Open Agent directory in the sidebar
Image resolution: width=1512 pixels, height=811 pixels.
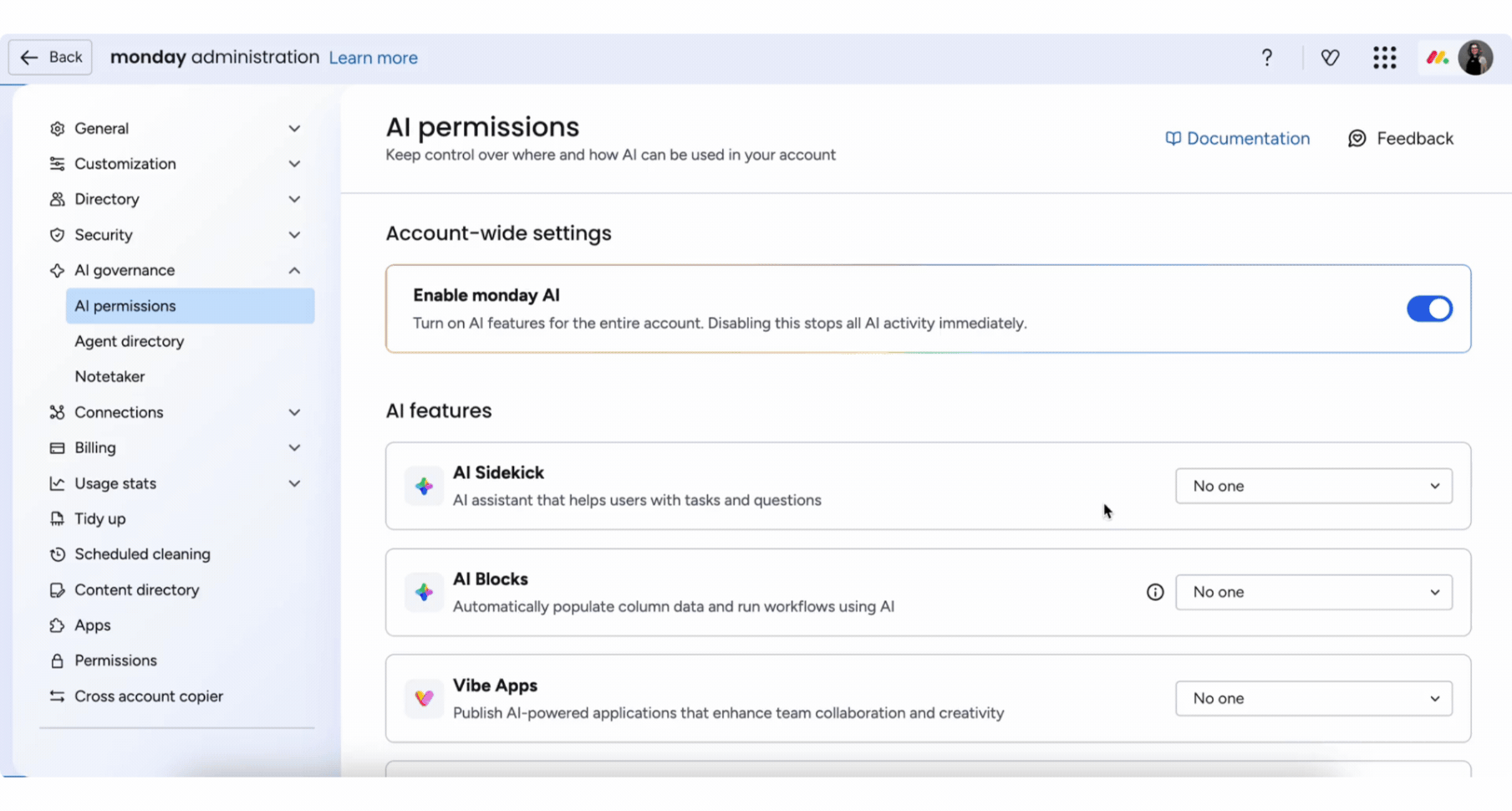tap(129, 341)
